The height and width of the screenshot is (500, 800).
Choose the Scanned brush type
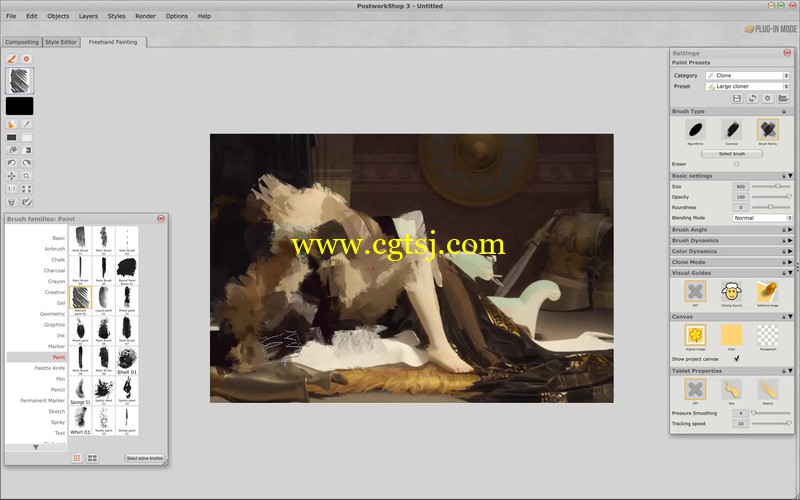[732, 130]
